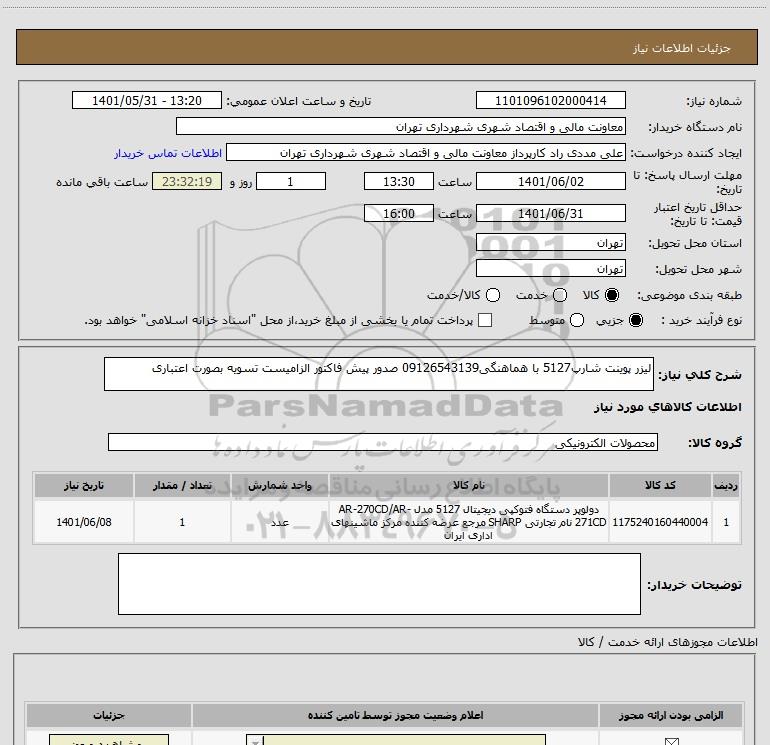Click the general need description text box

(379, 374)
